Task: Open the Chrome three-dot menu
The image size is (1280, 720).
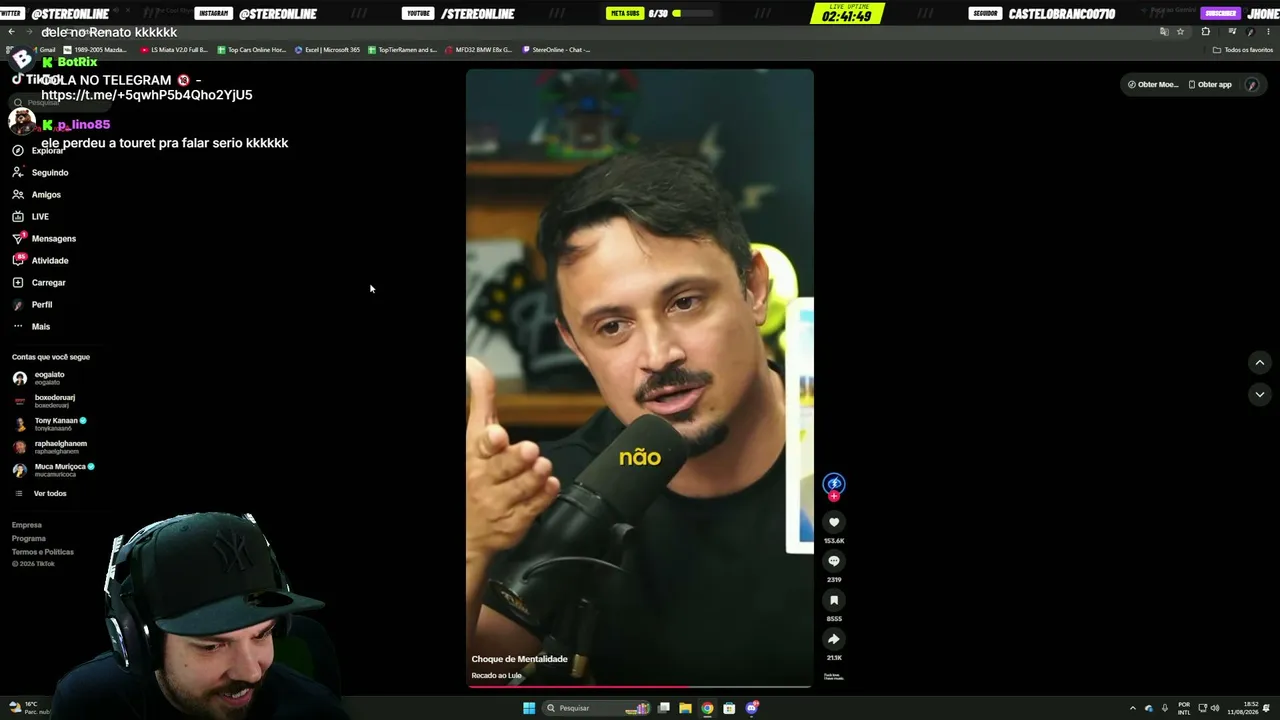Action: pos(1266,32)
